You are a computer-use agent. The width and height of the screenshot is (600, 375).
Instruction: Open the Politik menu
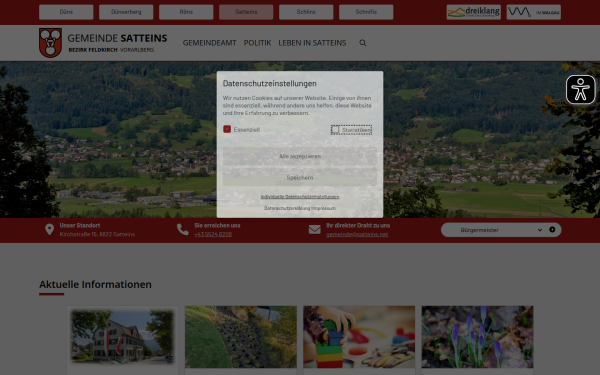257,43
